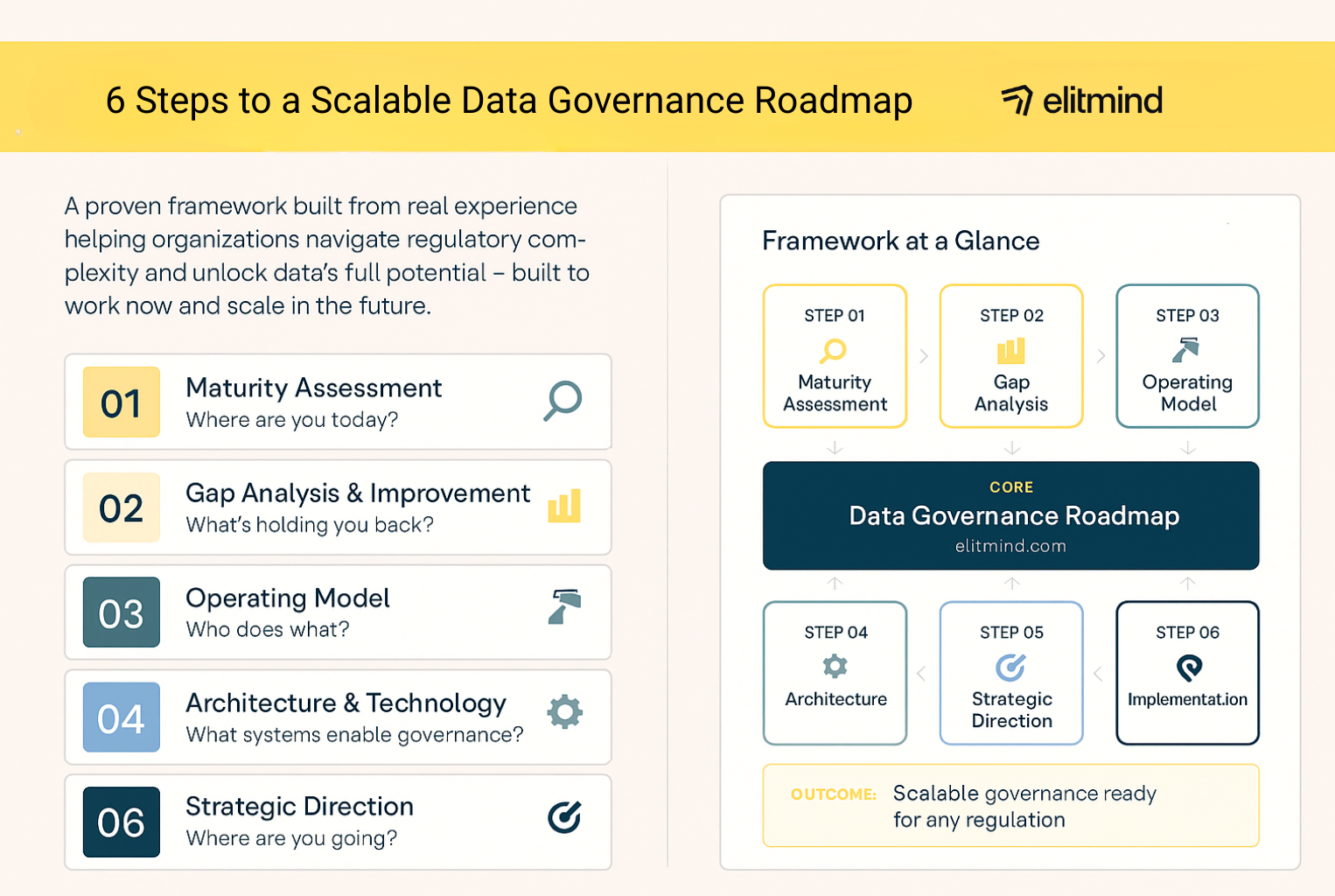The image size is (1335, 896).
Task: Select the pale yellow 02 number badge
Action: pos(122,507)
